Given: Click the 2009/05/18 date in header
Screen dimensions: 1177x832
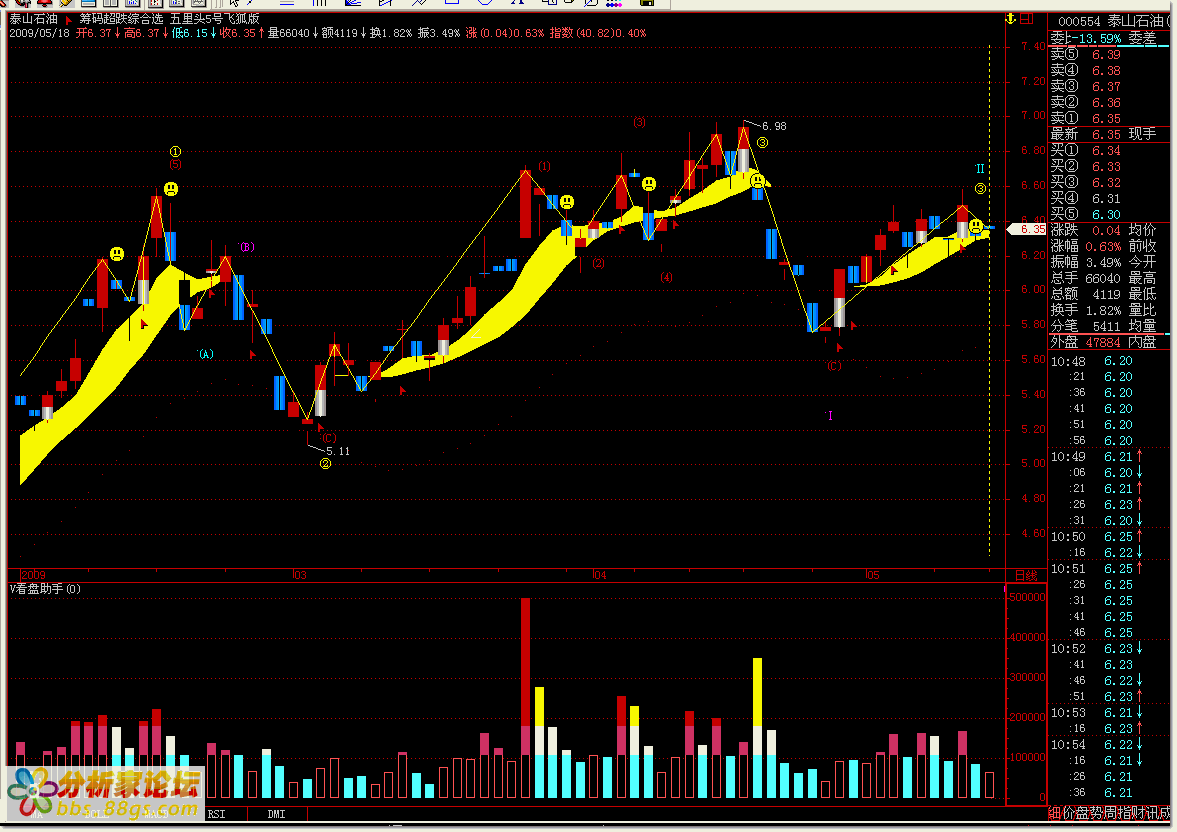Looking at the screenshot, I should [39, 33].
